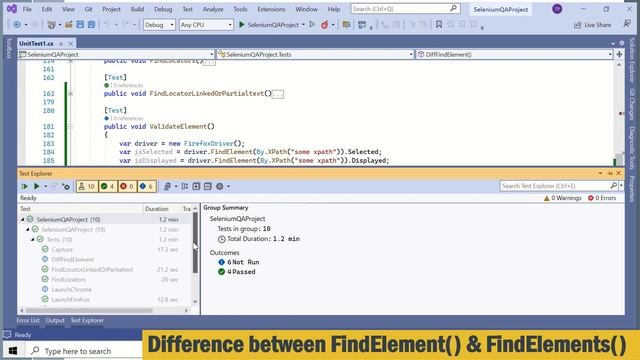Open the File menu

[x=27, y=9]
